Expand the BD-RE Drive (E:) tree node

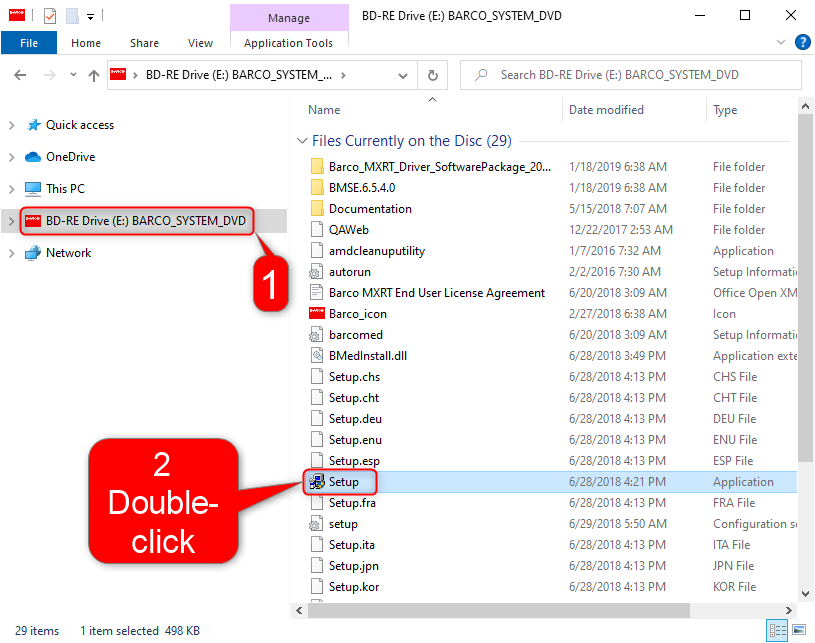coord(12,221)
